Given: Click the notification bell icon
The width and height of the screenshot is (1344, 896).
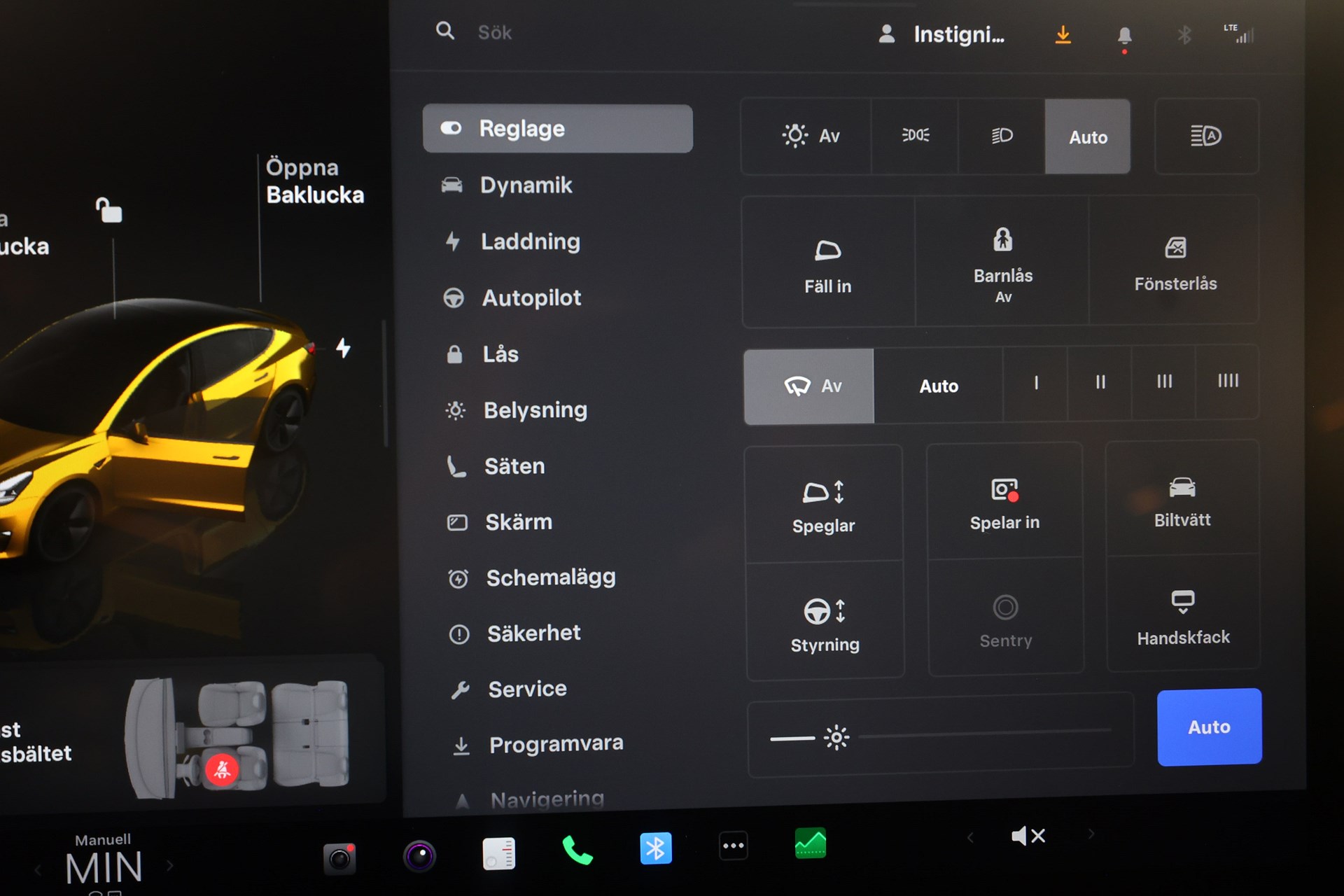Looking at the screenshot, I should pos(1124,36).
